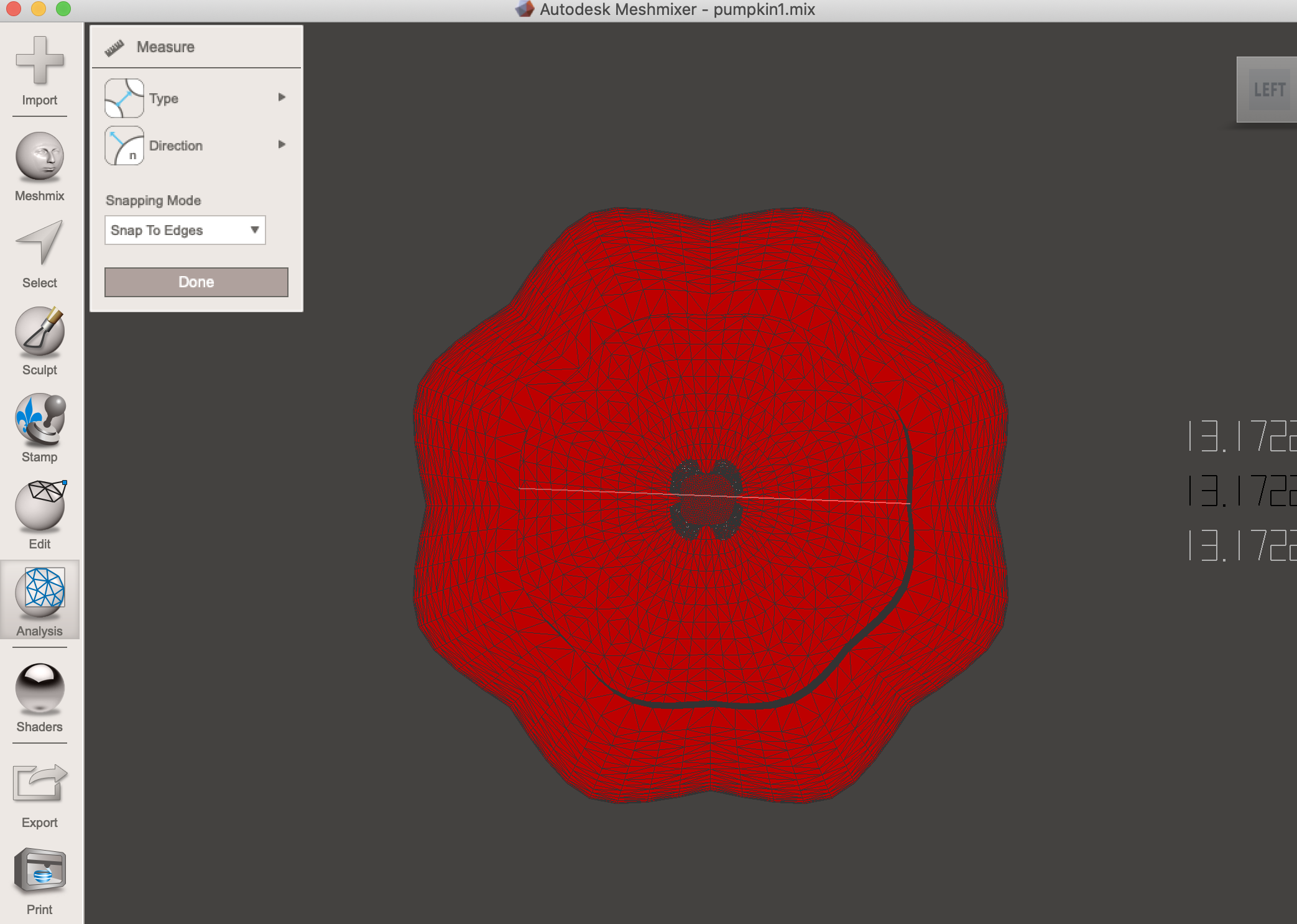The width and height of the screenshot is (1297, 924).
Task: Click the measurement Direction icon
Action: pos(124,145)
